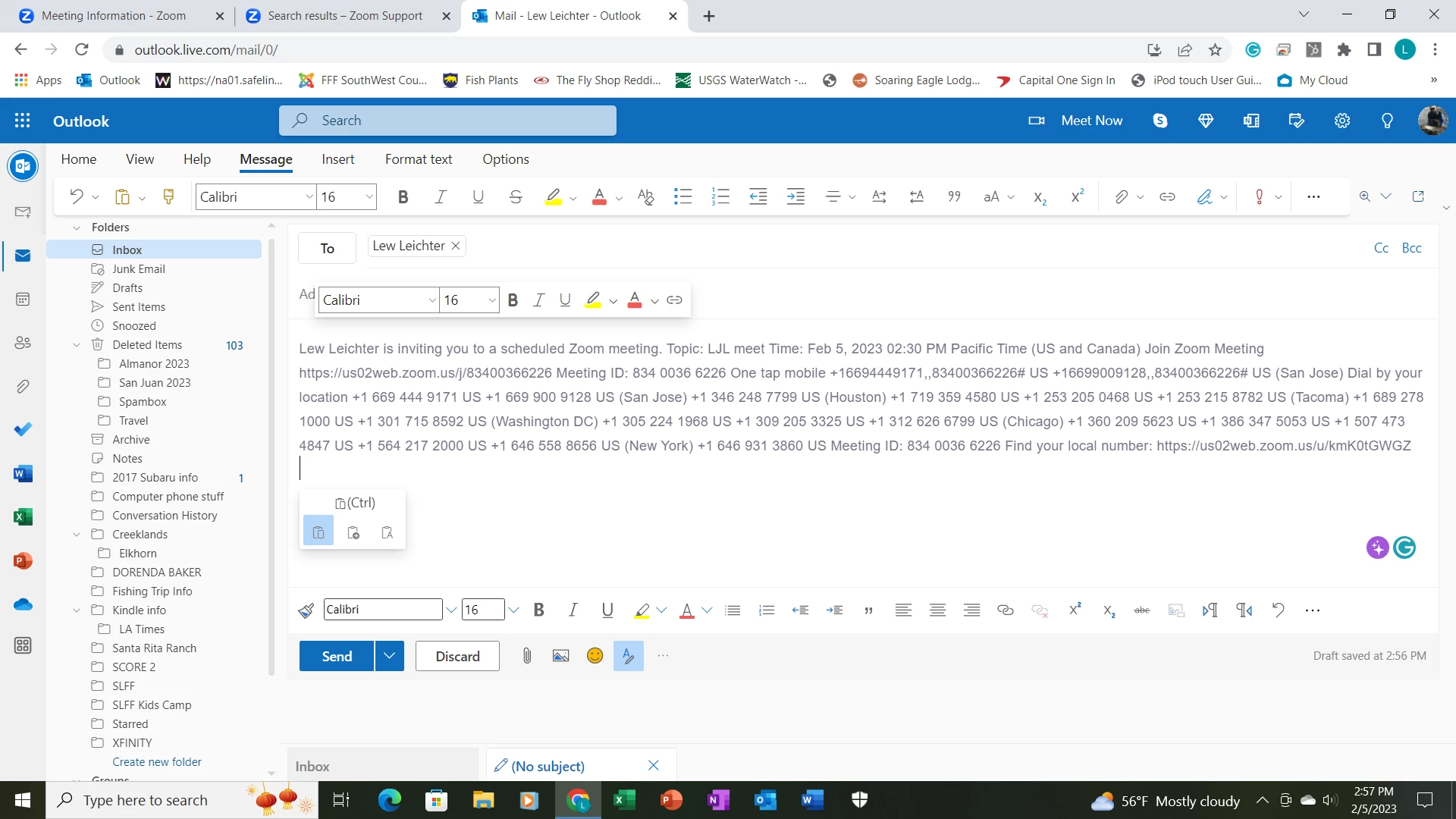Attach file using bottom paperclip icon
Viewport: 1456px width, 819px height.
526,656
